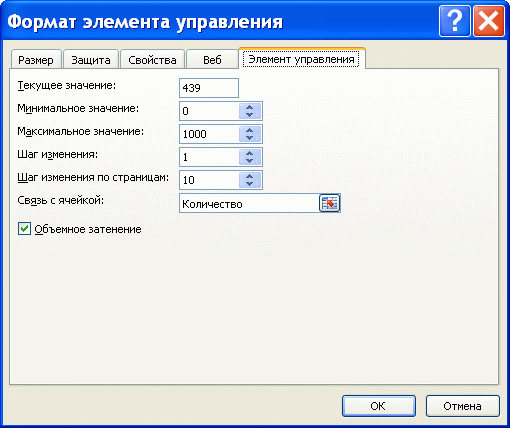Decrease Максимальное значение with down arrow
510x428 pixels.
click(250, 138)
